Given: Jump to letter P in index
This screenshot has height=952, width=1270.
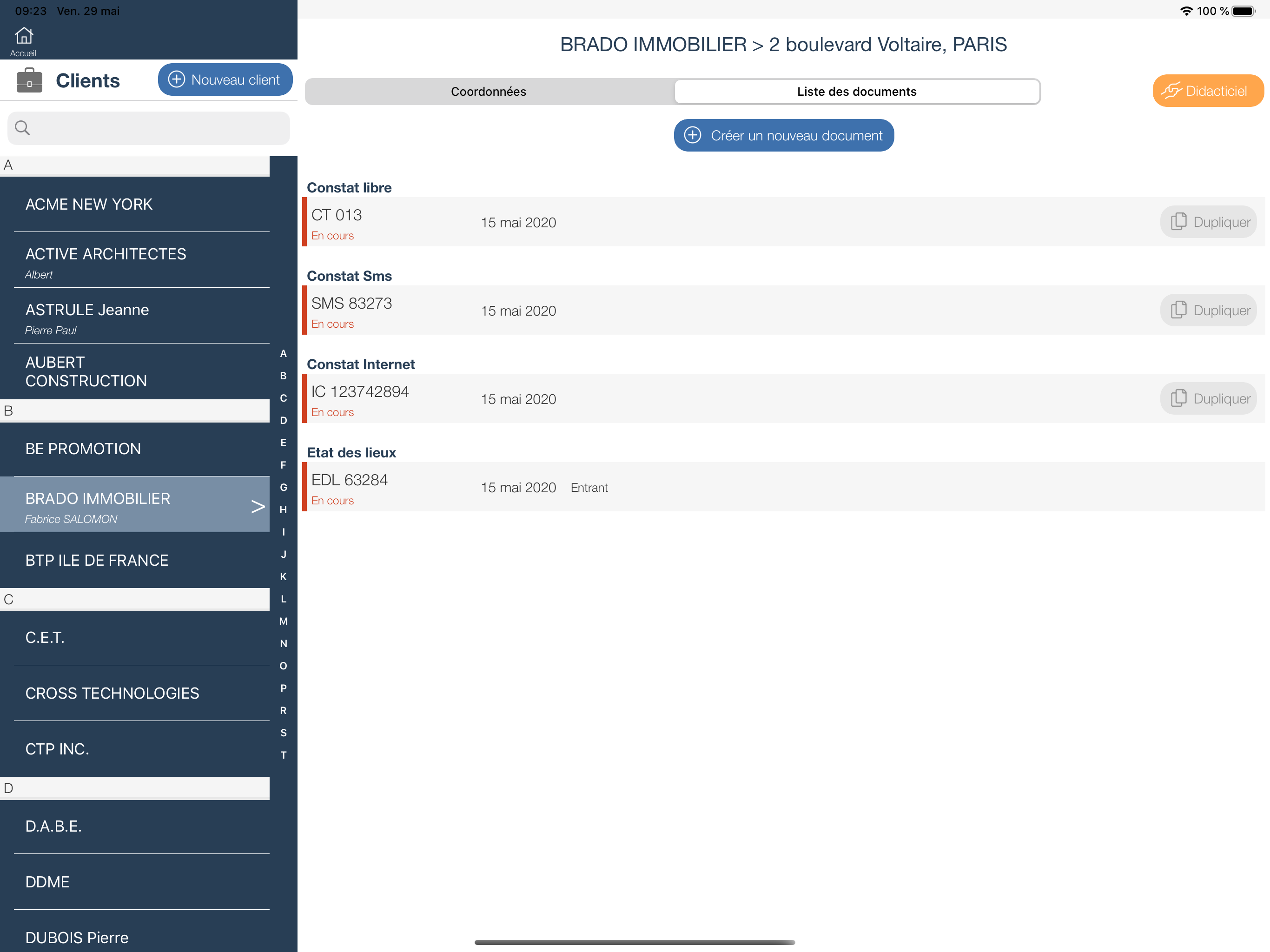Looking at the screenshot, I should (284, 688).
